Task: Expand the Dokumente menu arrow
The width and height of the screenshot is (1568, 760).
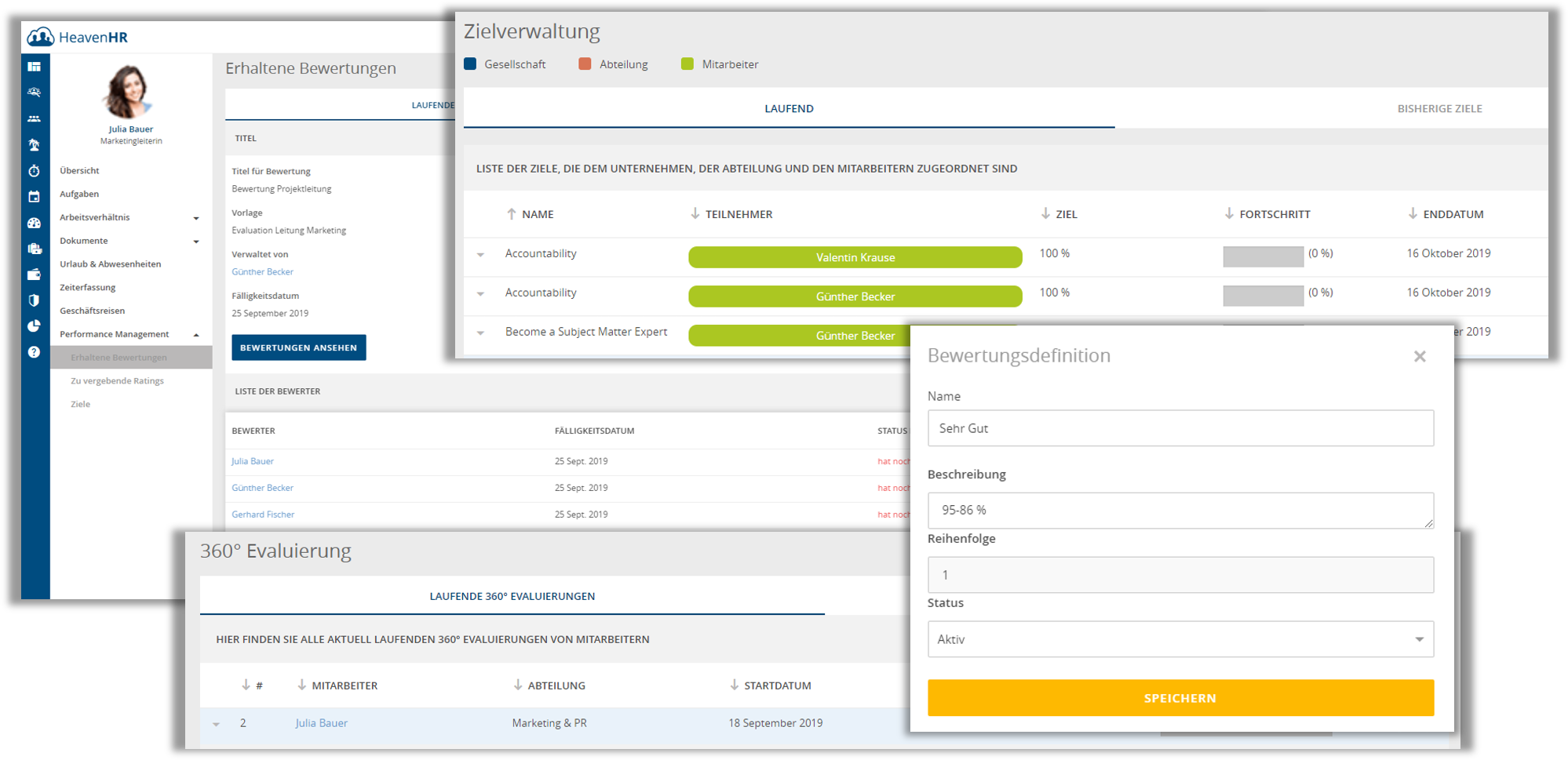Action: coord(196,242)
